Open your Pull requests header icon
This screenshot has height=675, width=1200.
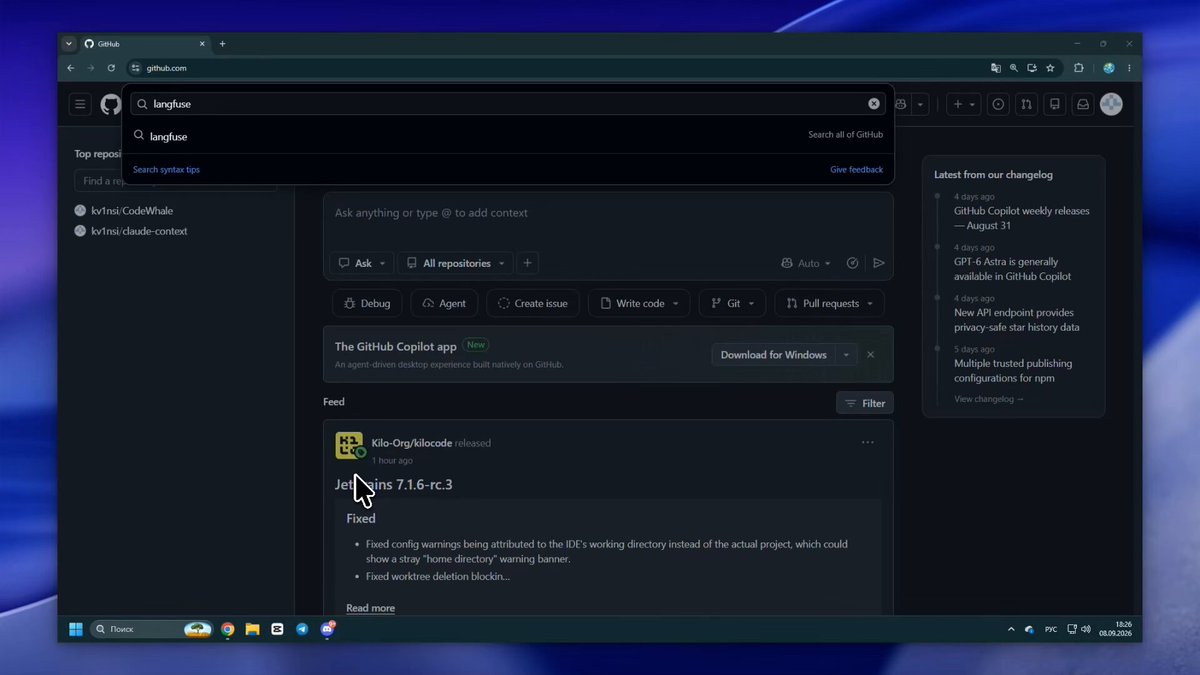pos(1026,104)
